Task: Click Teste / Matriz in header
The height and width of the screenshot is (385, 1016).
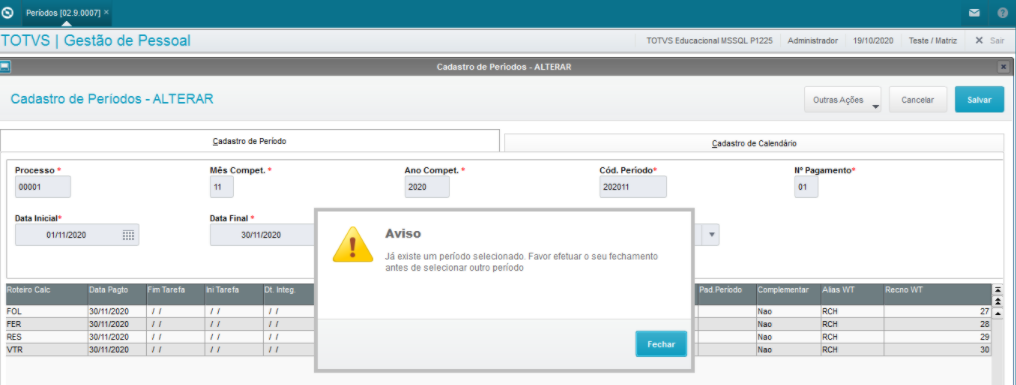Action: pos(932,40)
